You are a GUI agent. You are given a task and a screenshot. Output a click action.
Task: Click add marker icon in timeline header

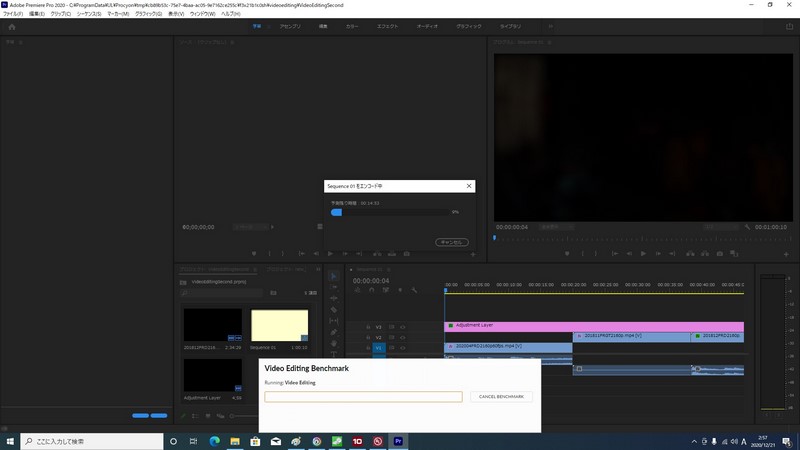(x=400, y=290)
